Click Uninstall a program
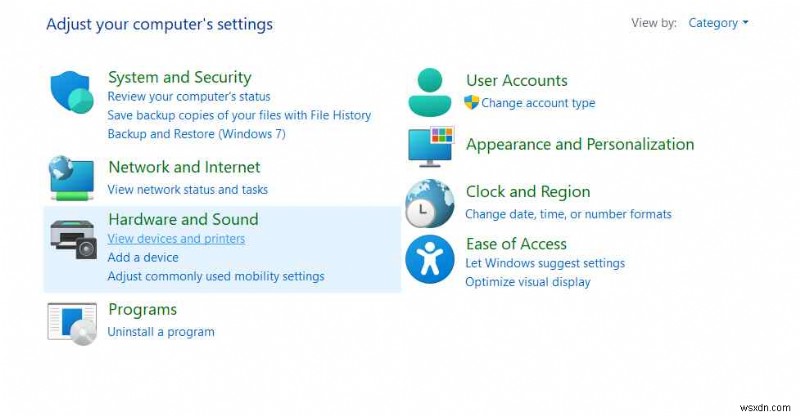 pyautogui.click(x=161, y=332)
